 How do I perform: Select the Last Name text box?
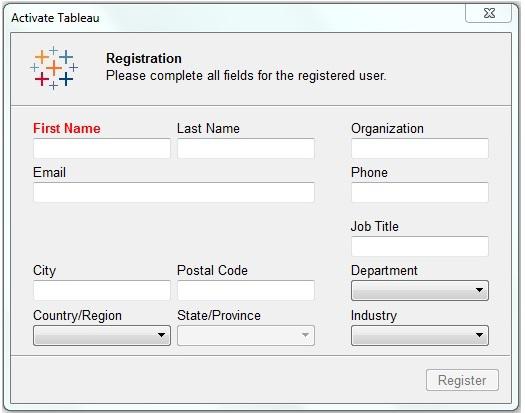[x=246, y=148]
